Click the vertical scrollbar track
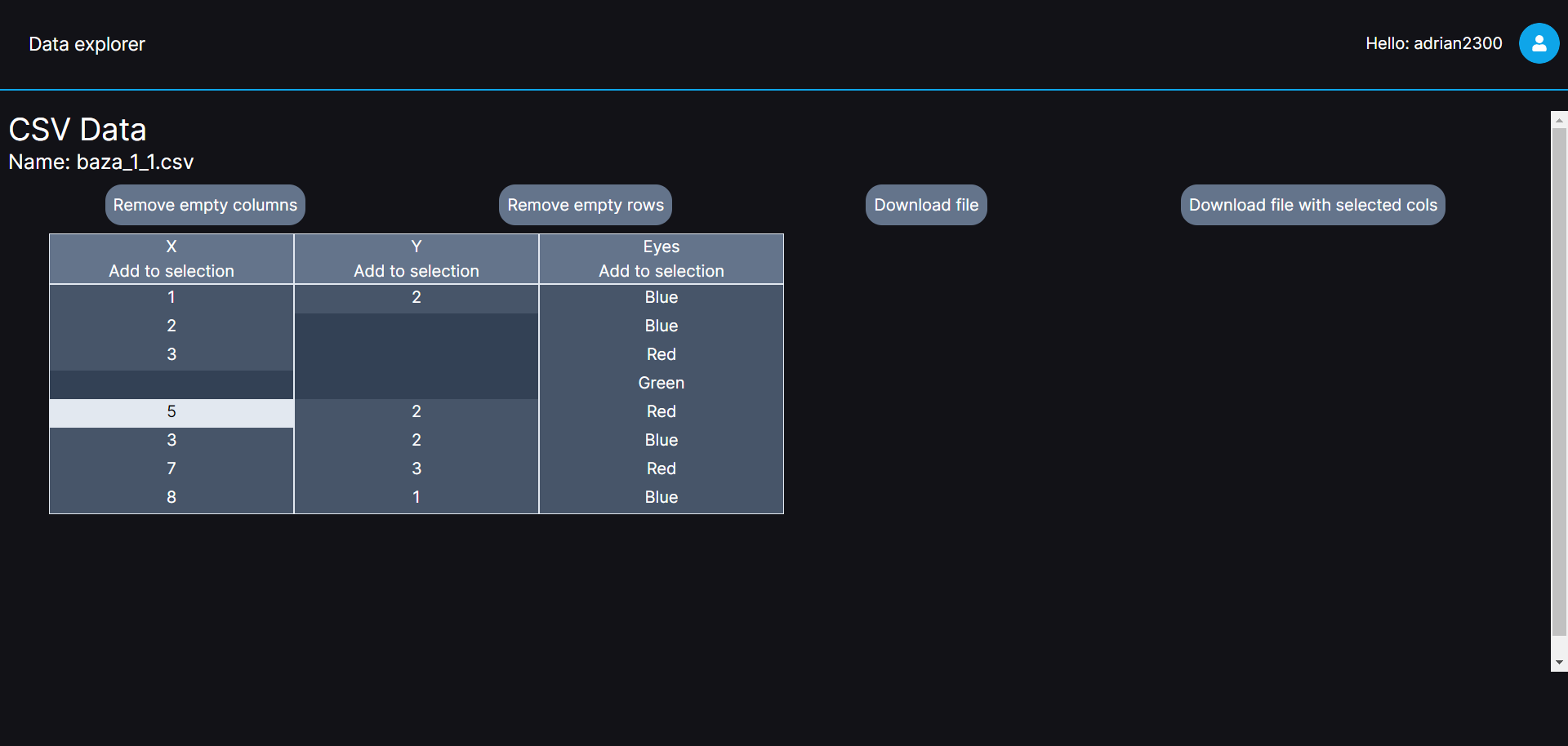Screen dimensions: 1568x746 1559,392
